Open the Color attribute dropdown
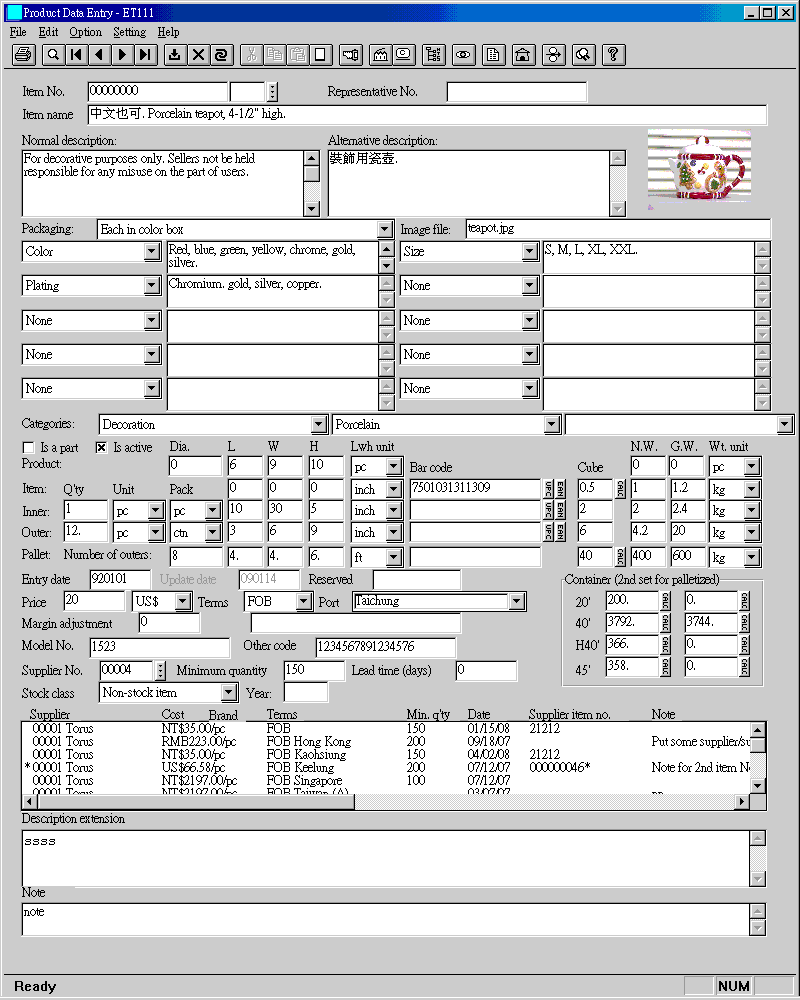The height and width of the screenshot is (1000, 800). (152, 251)
